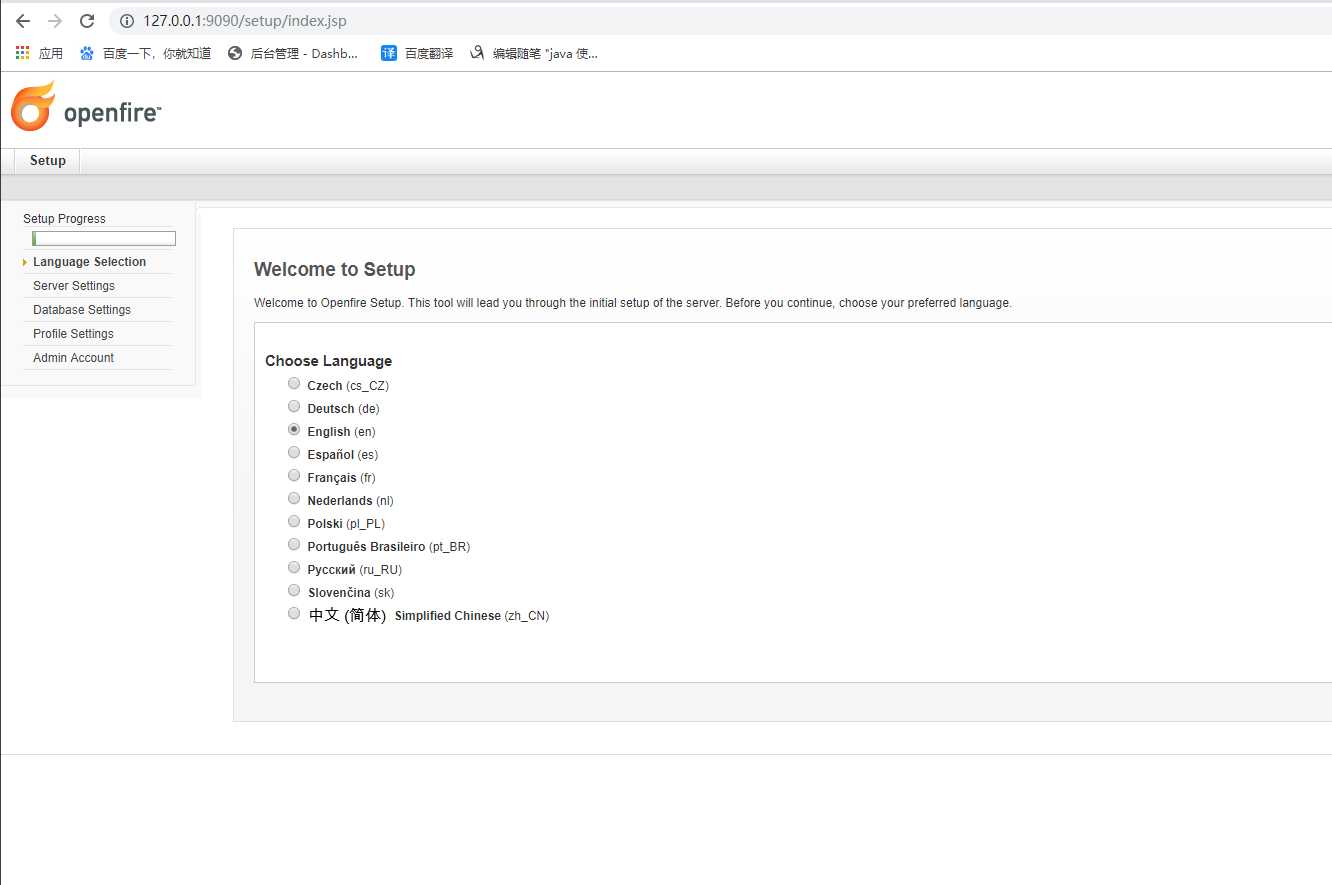Image resolution: width=1332 pixels, height=885 pixels.
Task: Select the English (en) radio button
Action: point(294,429)
